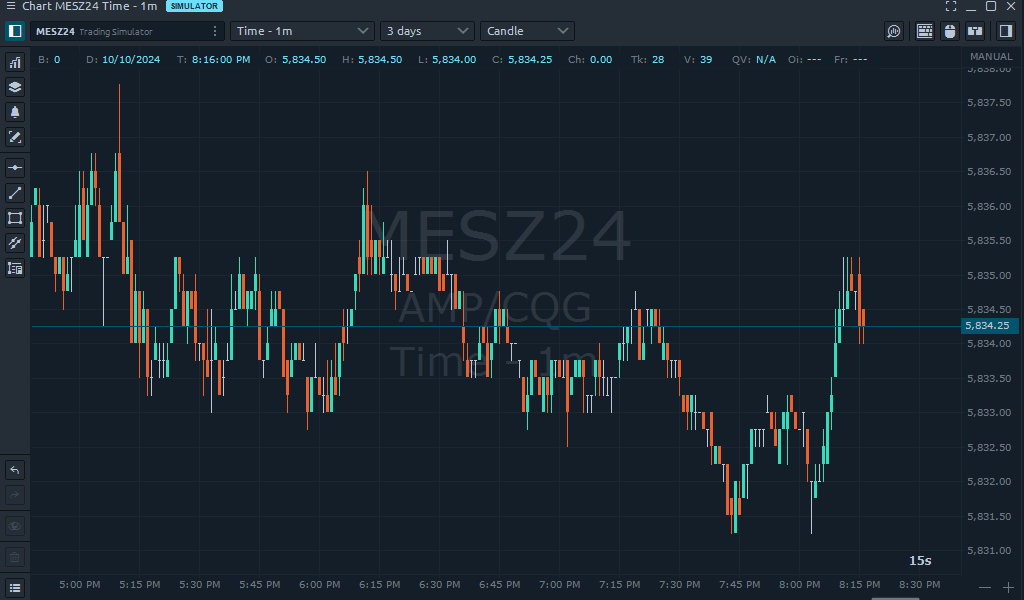This screenshot has height=600, width=1024.
Task: Open the volume analysis magnifier icon
Action: [x=894, y=31]
